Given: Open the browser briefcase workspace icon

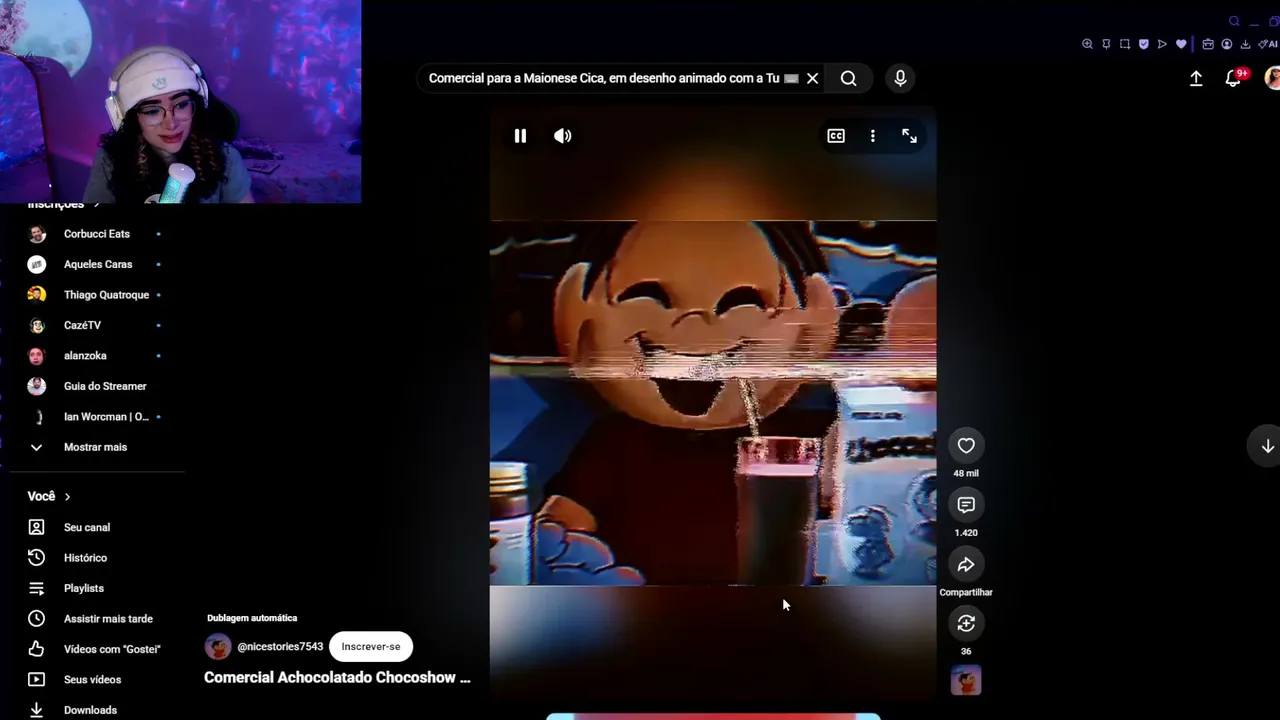Looking at the screenshot, I should (x=1208, y=44).
